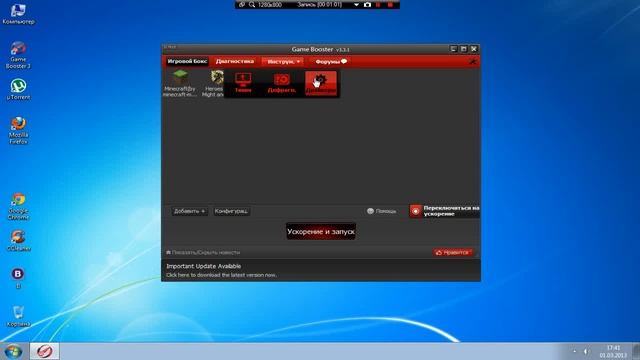Viewport: 640px width, 360px height.
Task: Open the highlighted Драйверы gear tool
Action: click(321, 83)
